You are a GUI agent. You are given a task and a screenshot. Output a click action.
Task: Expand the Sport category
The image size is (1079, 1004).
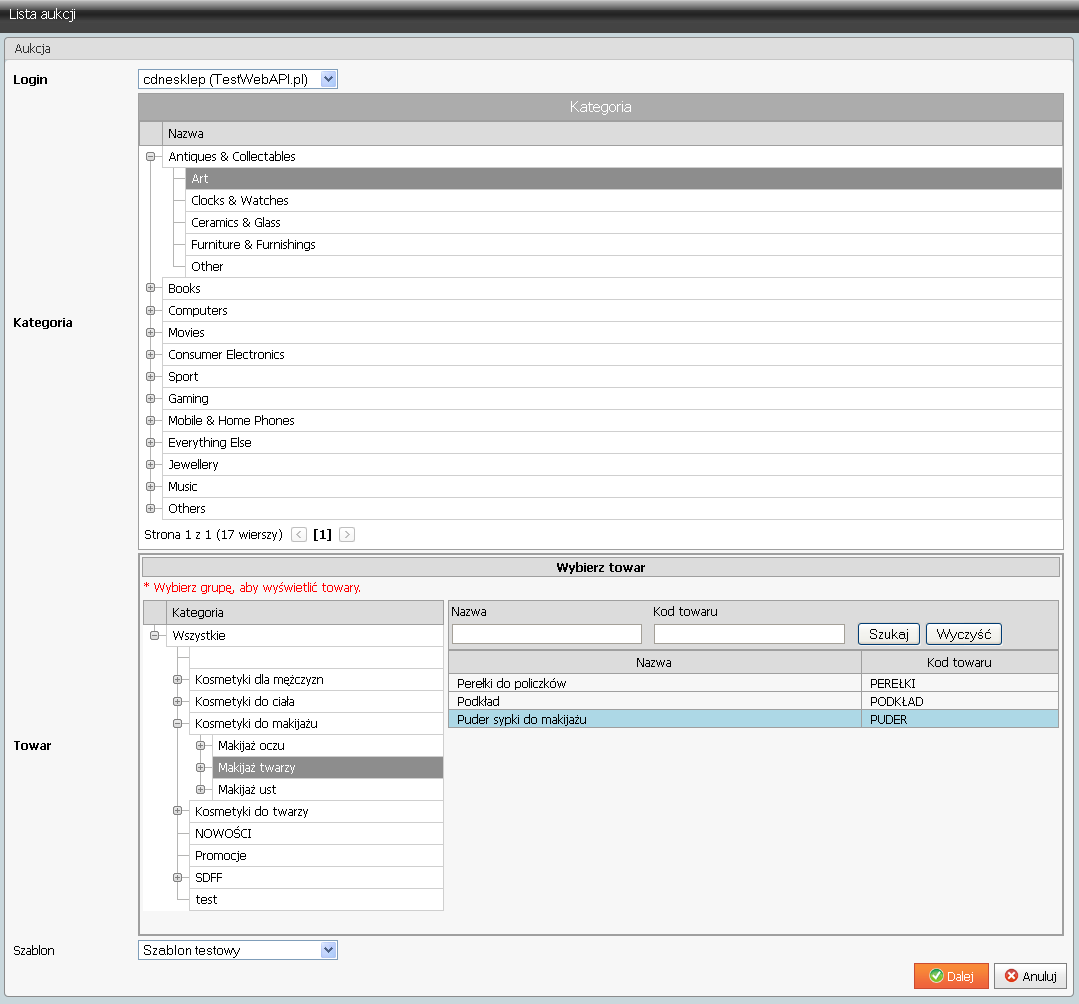(x=150, y=376)
